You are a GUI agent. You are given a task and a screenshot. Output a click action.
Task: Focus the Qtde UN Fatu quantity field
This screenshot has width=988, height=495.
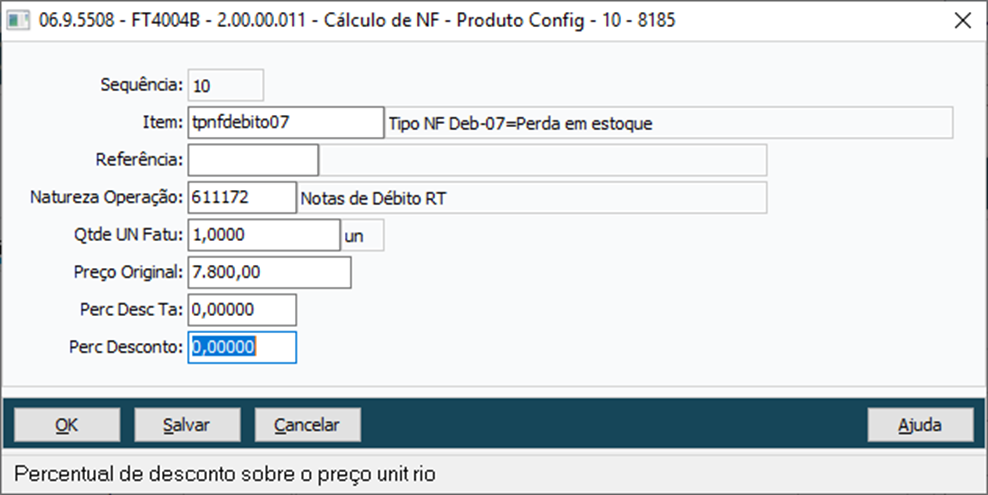click(263, 235)
